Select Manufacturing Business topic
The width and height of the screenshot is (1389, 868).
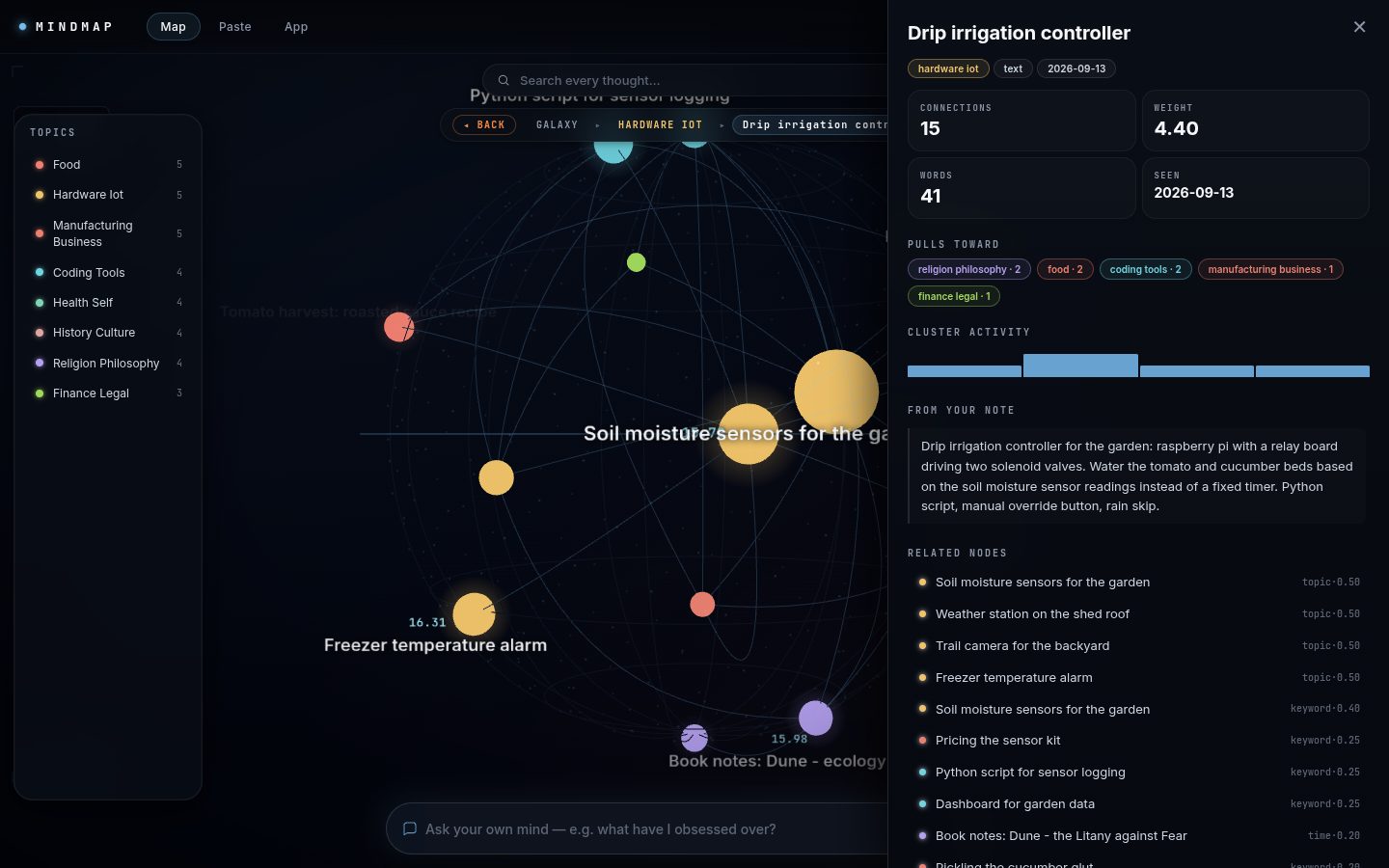[x=108, y=233]
